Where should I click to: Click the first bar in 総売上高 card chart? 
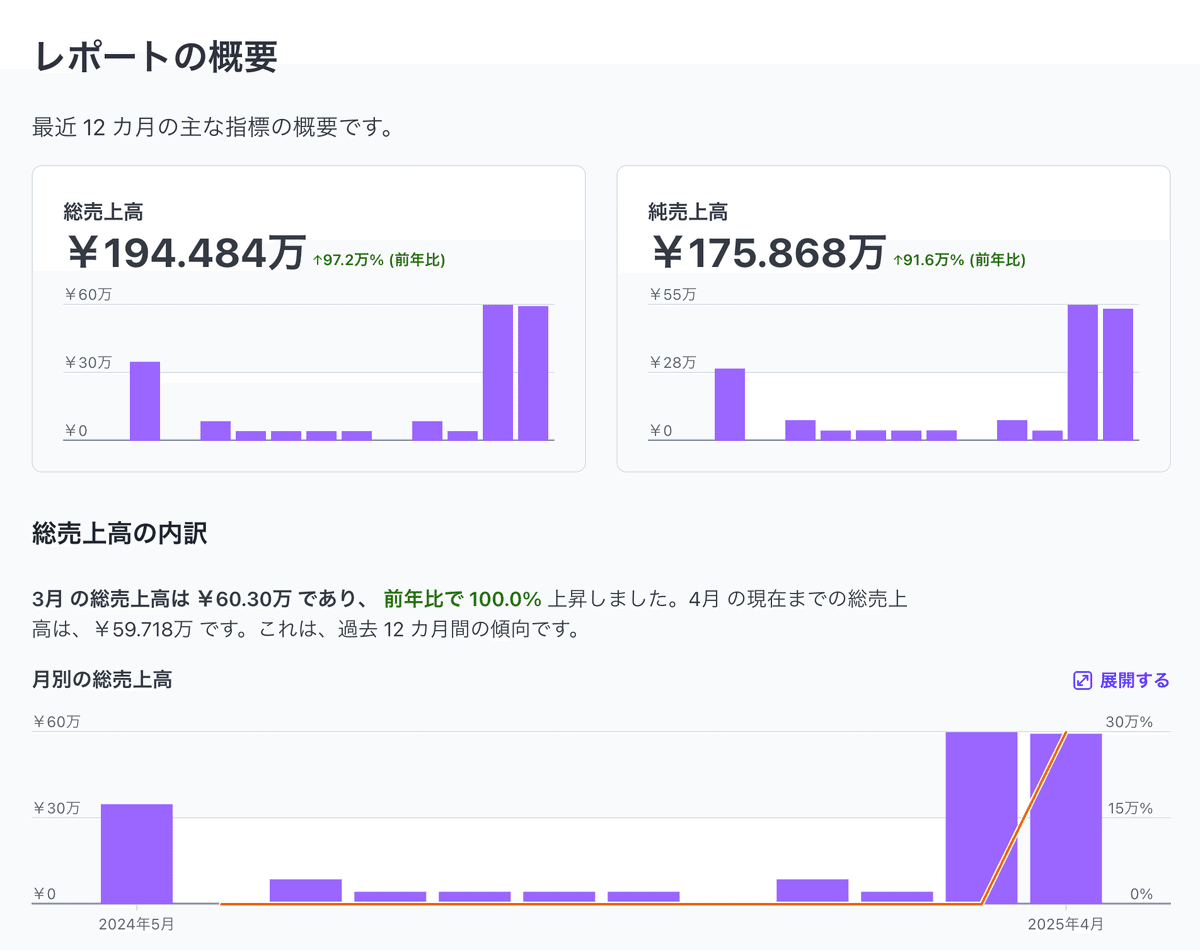145,401
